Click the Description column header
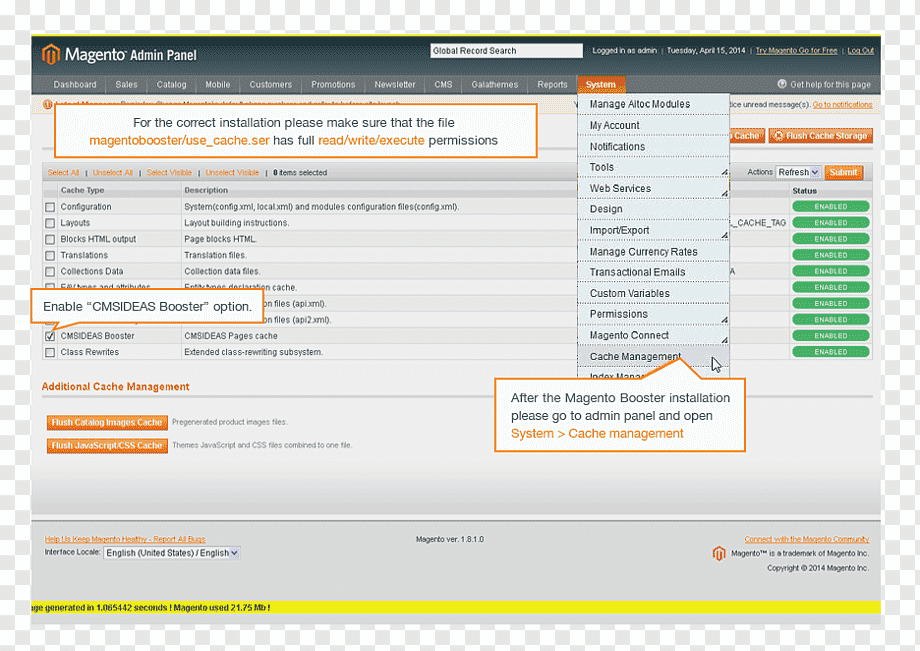 click(x=206, y=191)
